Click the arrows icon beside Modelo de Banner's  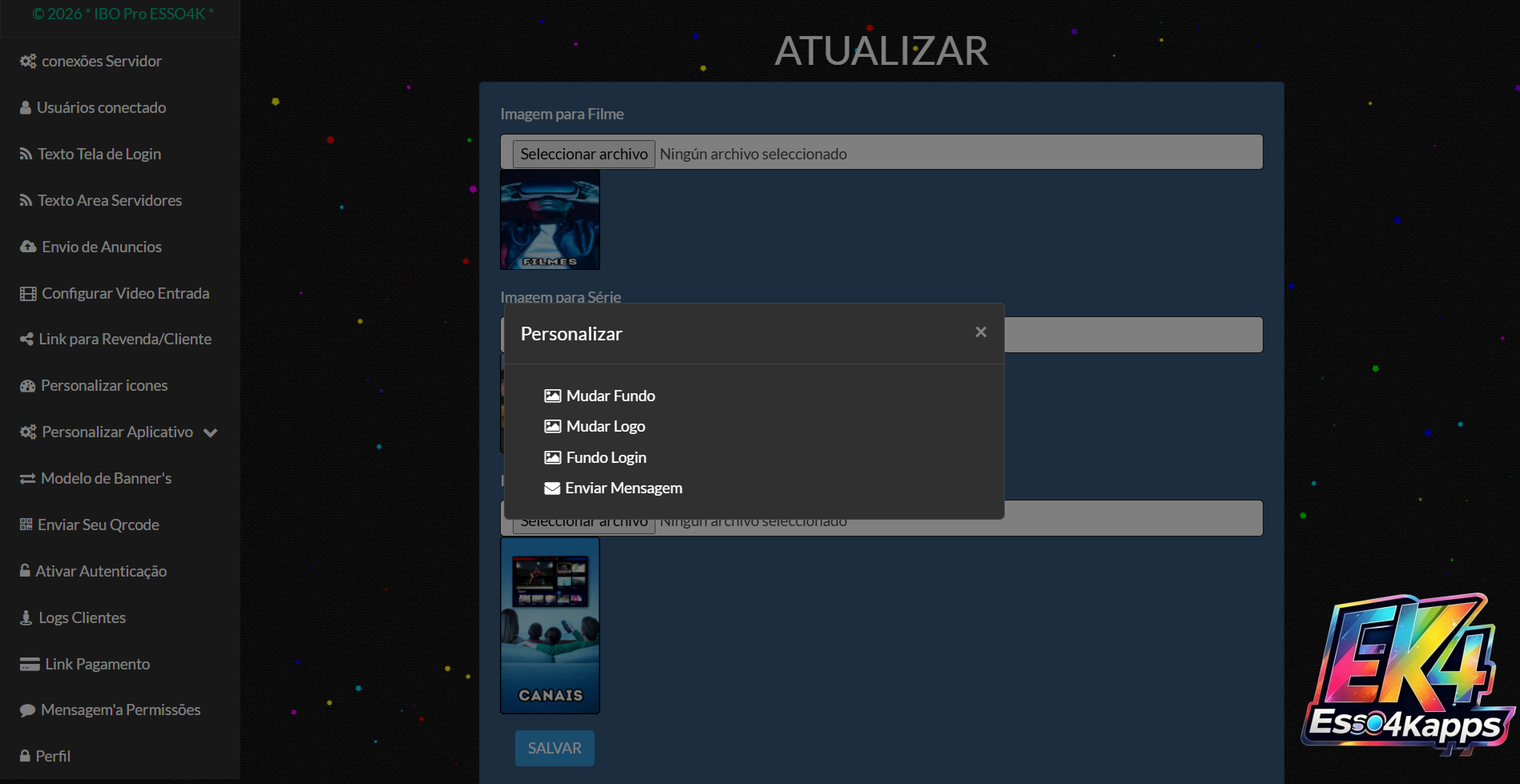click(27, 478)
